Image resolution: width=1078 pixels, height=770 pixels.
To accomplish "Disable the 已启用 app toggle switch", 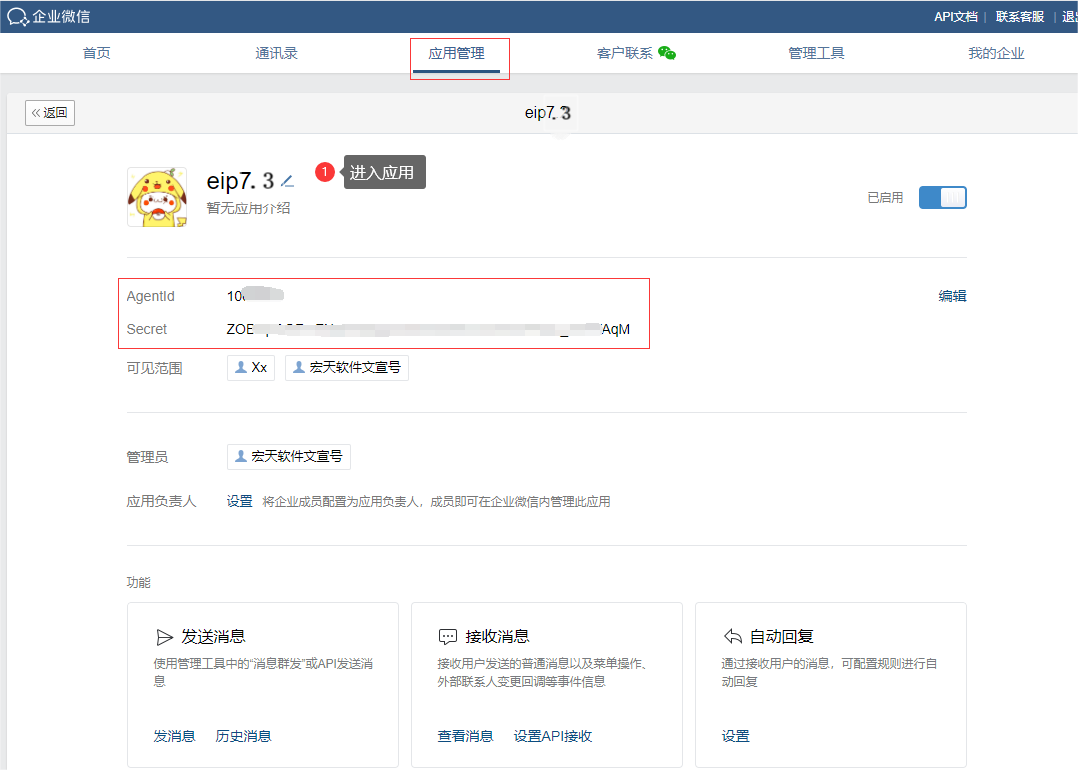I will [942, 198].
